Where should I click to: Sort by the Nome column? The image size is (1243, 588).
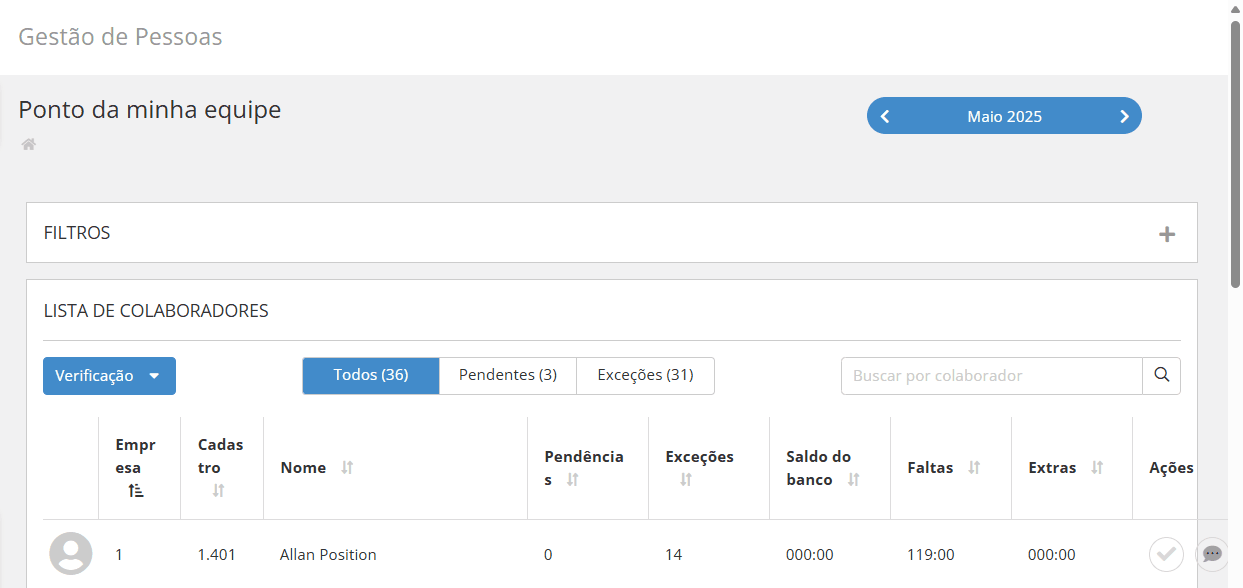pyautogui.click(x=347, y=468)
